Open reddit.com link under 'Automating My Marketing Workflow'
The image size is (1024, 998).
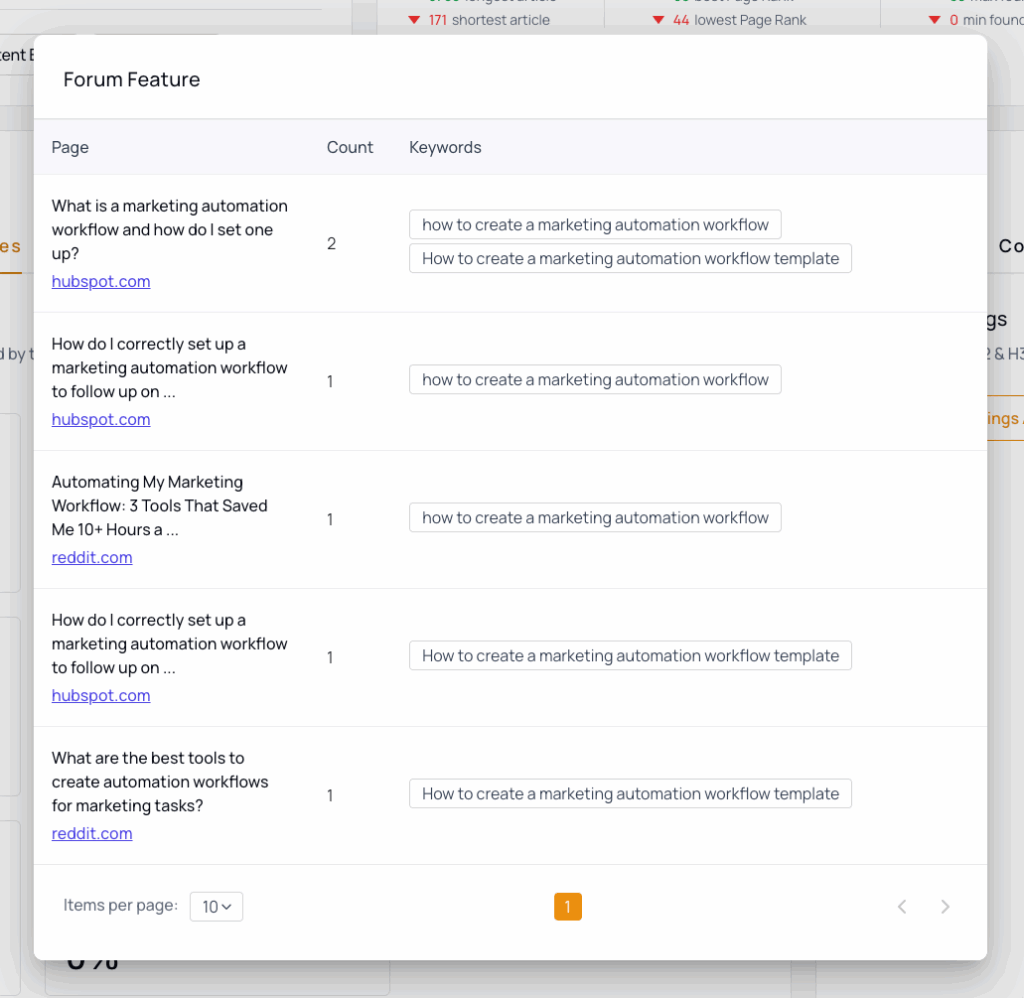pos(92,558)
